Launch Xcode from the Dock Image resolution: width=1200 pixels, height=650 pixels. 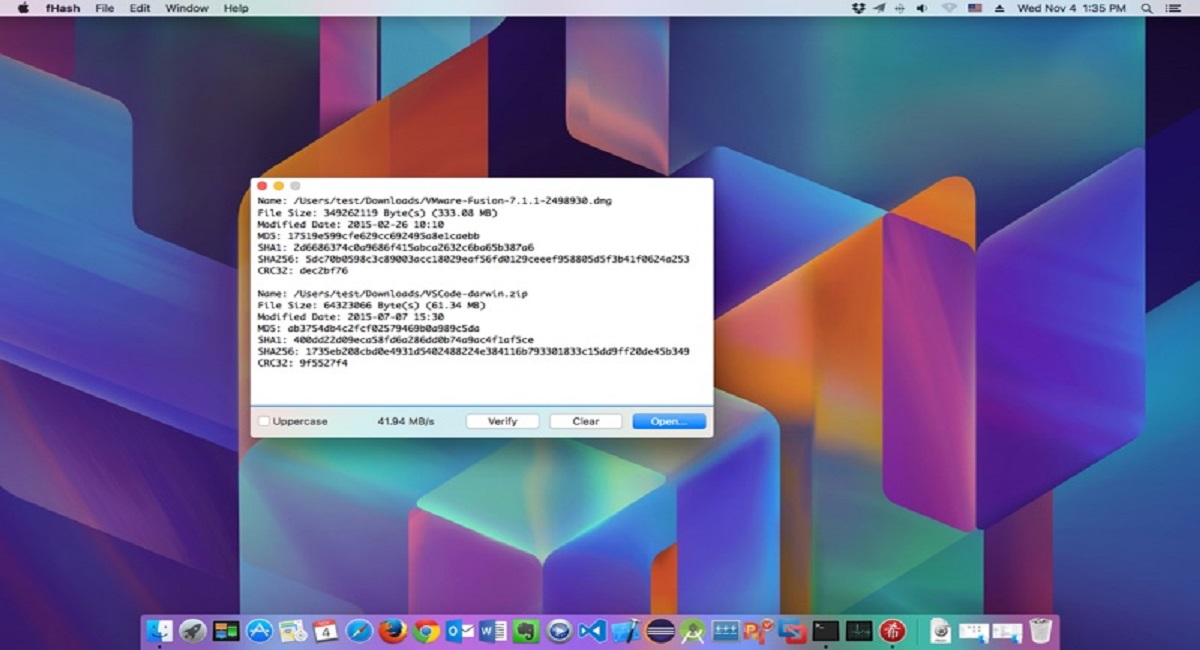(626, 631)
